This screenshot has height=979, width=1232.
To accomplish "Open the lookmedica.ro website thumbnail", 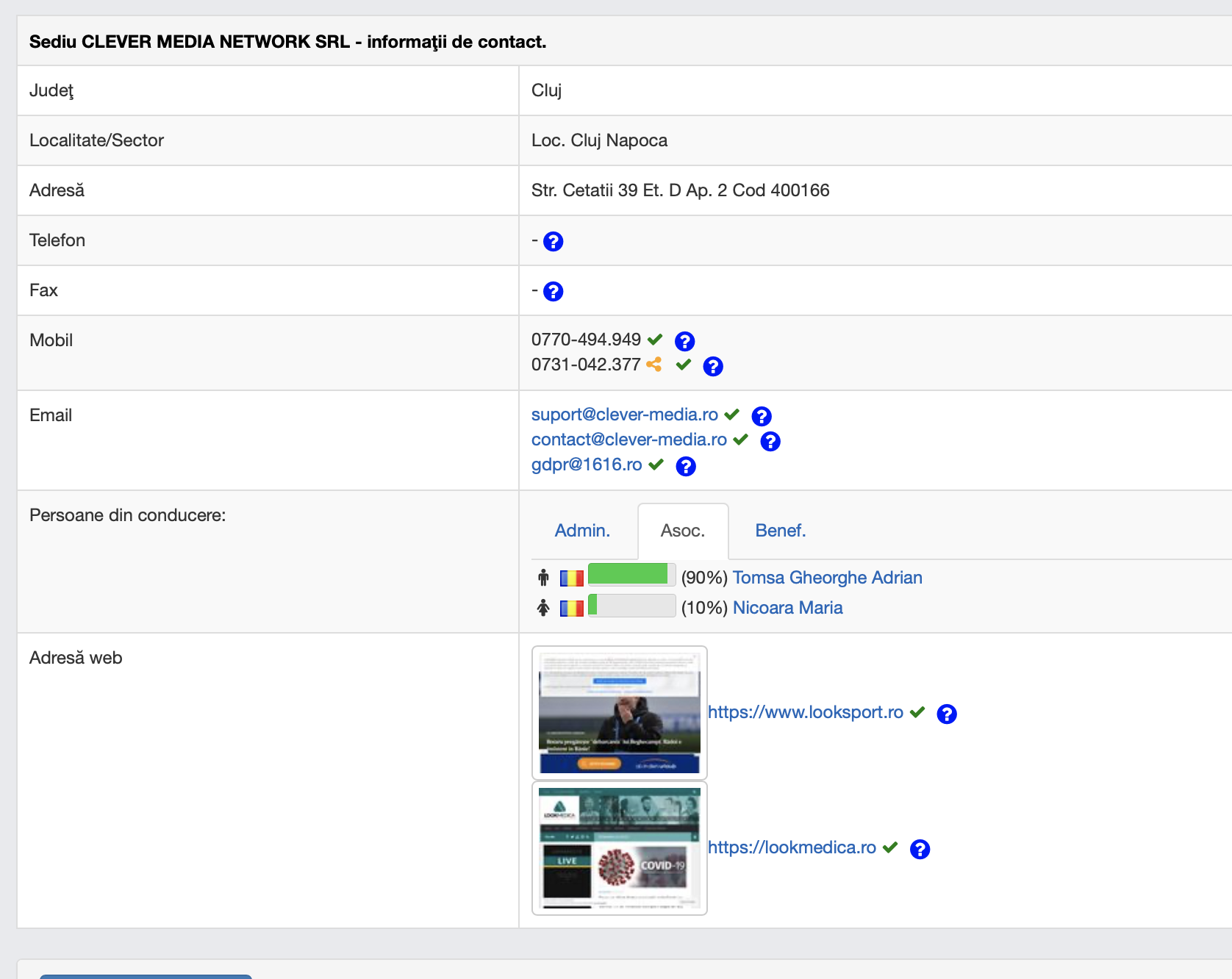I will (619, 848).
